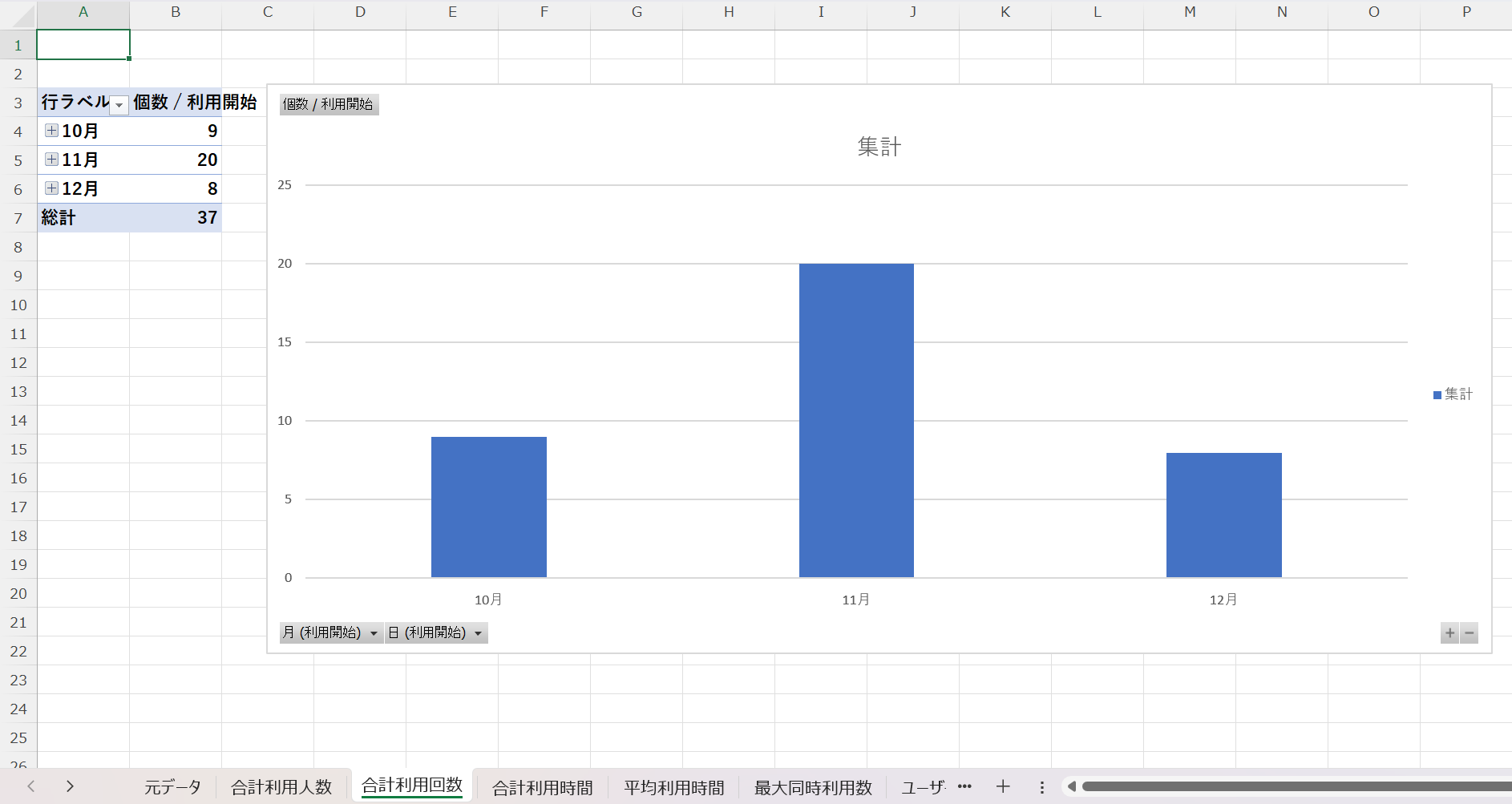The image size is (1512, 804).
Task: Select column D header
Action: click(x=360, y=12)
